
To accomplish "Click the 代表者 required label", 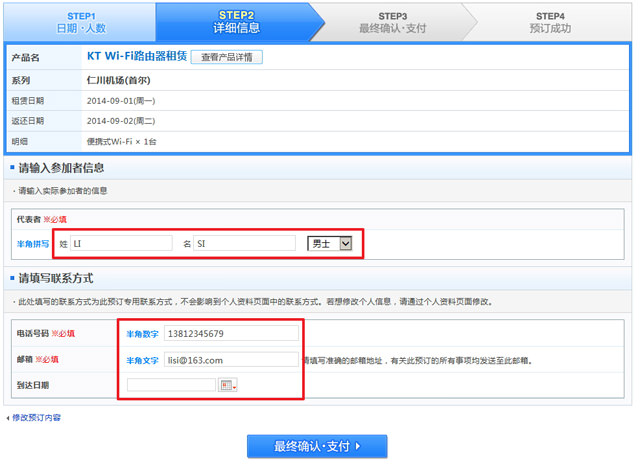I will (x=41, y=220).
